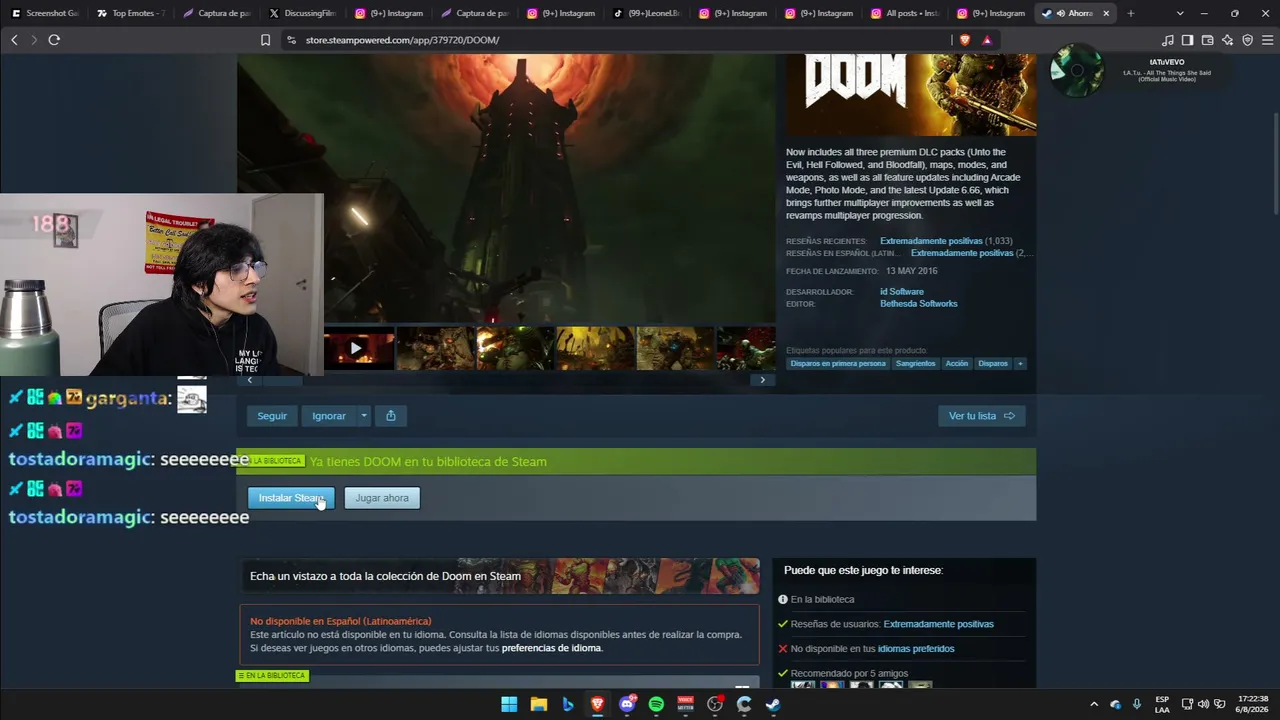Open the idiomas preferidos link
The image size is (1280, 720).
point(916,649)
